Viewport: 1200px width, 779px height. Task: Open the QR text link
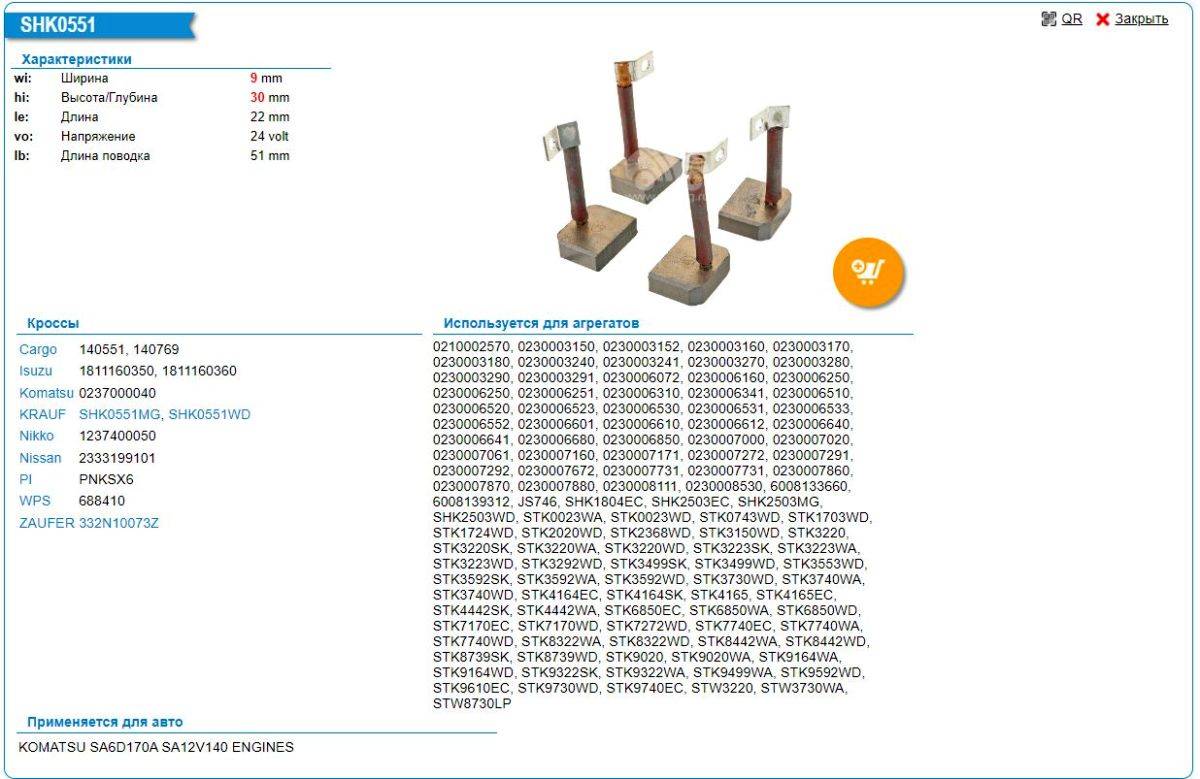coord(1071,19)
